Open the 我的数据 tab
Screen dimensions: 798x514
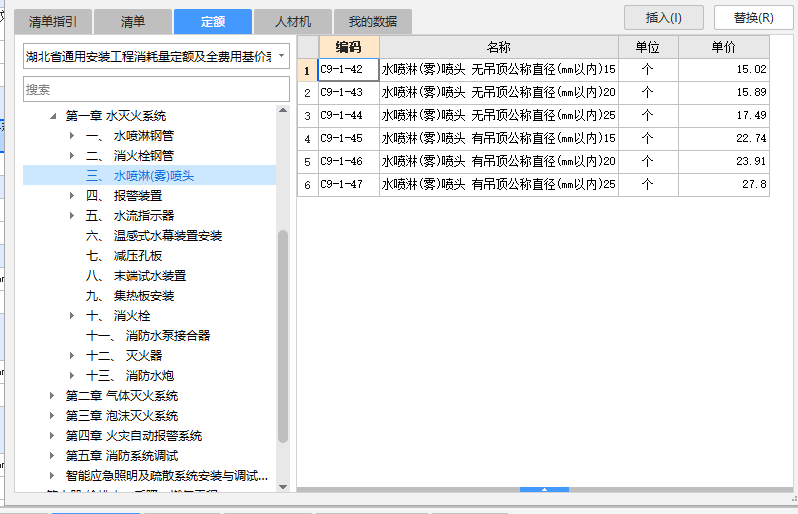click(373, 22)
